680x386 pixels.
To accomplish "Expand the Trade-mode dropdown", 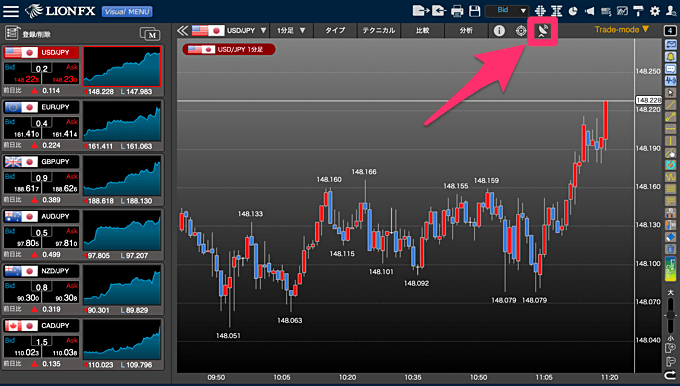I will click(621, 29).
